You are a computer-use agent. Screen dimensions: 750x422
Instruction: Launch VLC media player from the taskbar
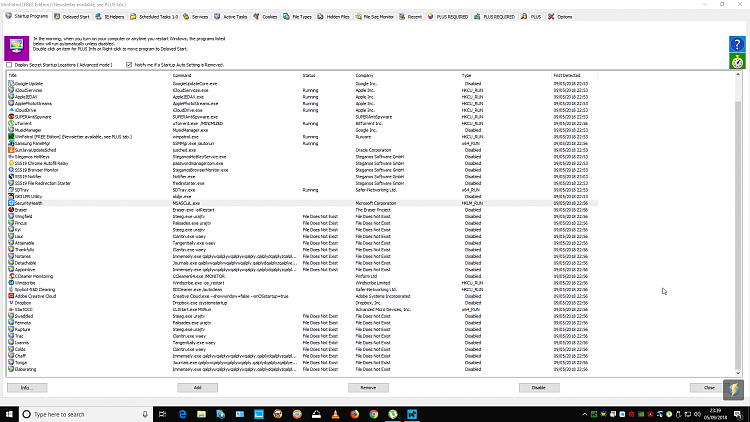pos(335,414)
